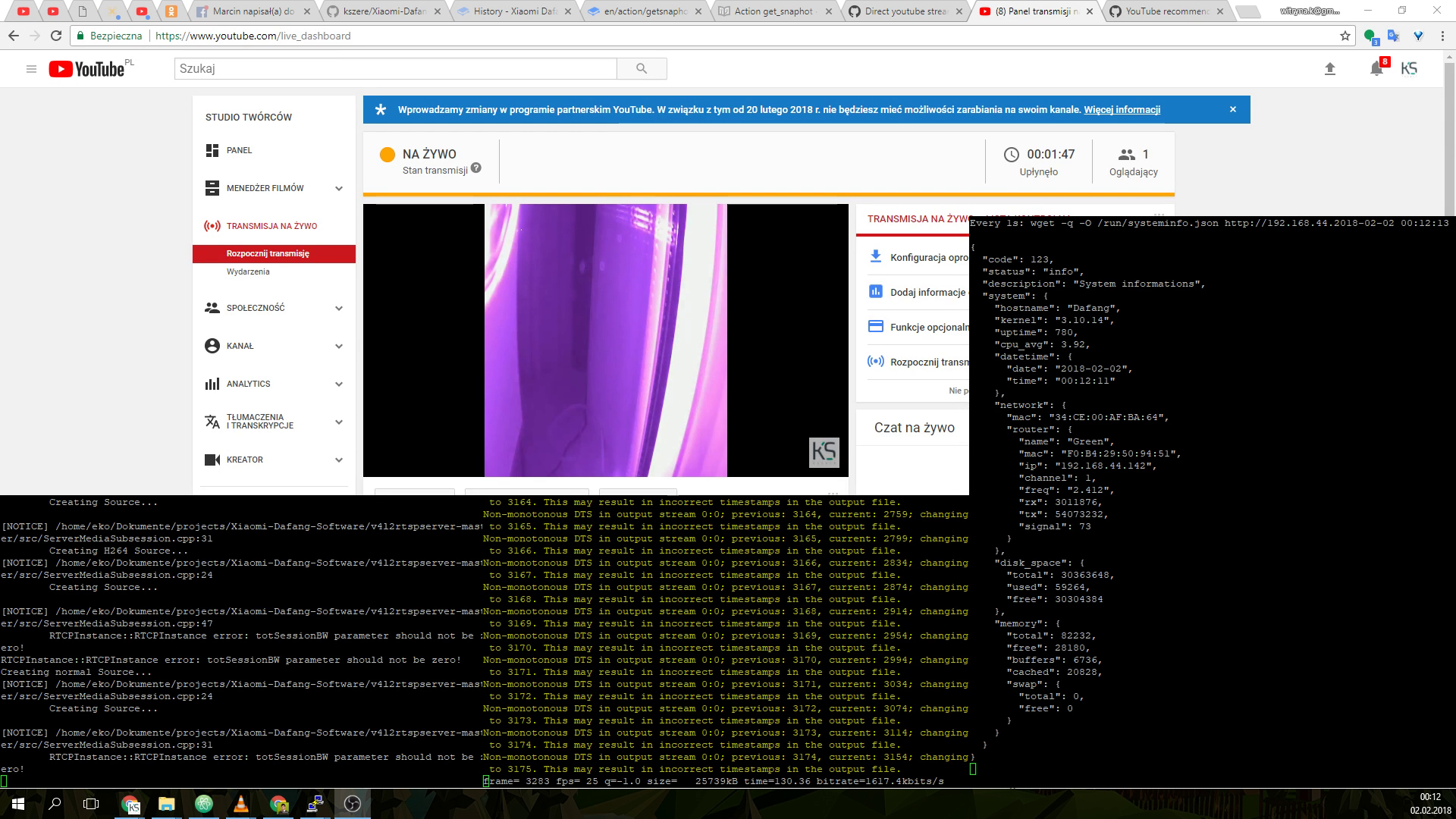Click the video upload arrow icon
This screenshot has width=1456, height=819.
click(1329, 68)
